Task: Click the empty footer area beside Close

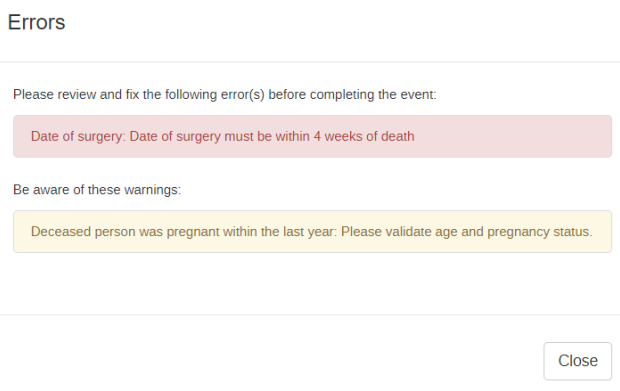Action: point(269,361)
